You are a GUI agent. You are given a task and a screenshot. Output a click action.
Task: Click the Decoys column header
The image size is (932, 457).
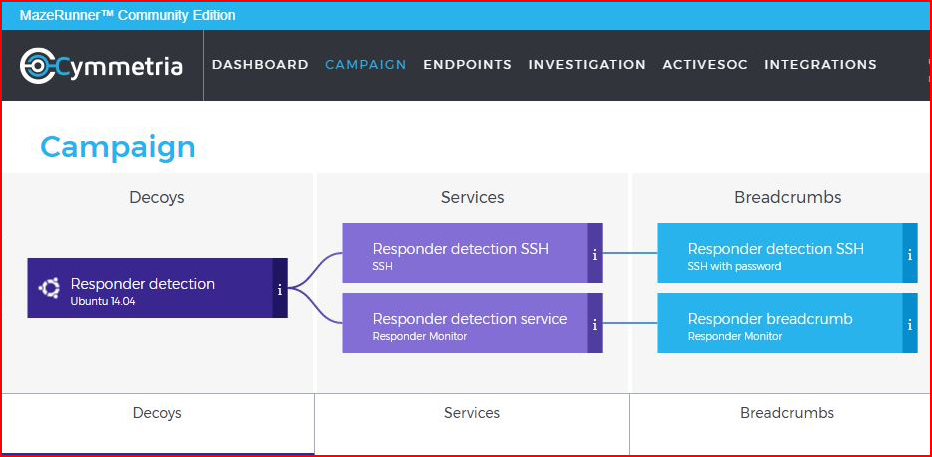(x=157, y=197)
